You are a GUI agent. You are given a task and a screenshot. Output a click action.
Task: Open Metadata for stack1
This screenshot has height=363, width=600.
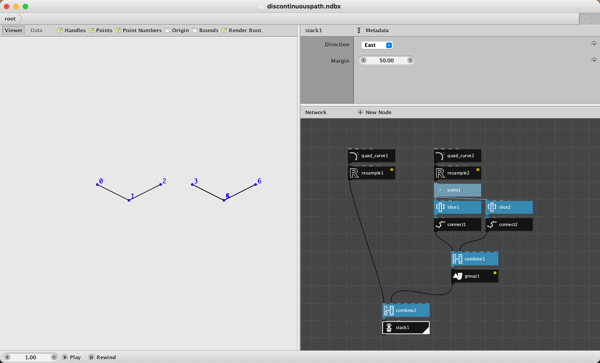[373, 30]
